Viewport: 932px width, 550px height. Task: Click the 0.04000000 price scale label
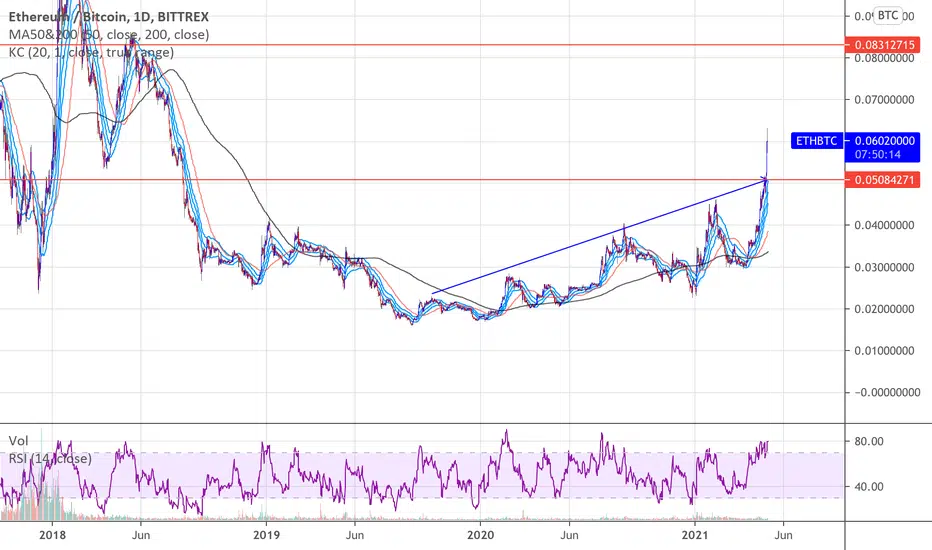[884, 225]
